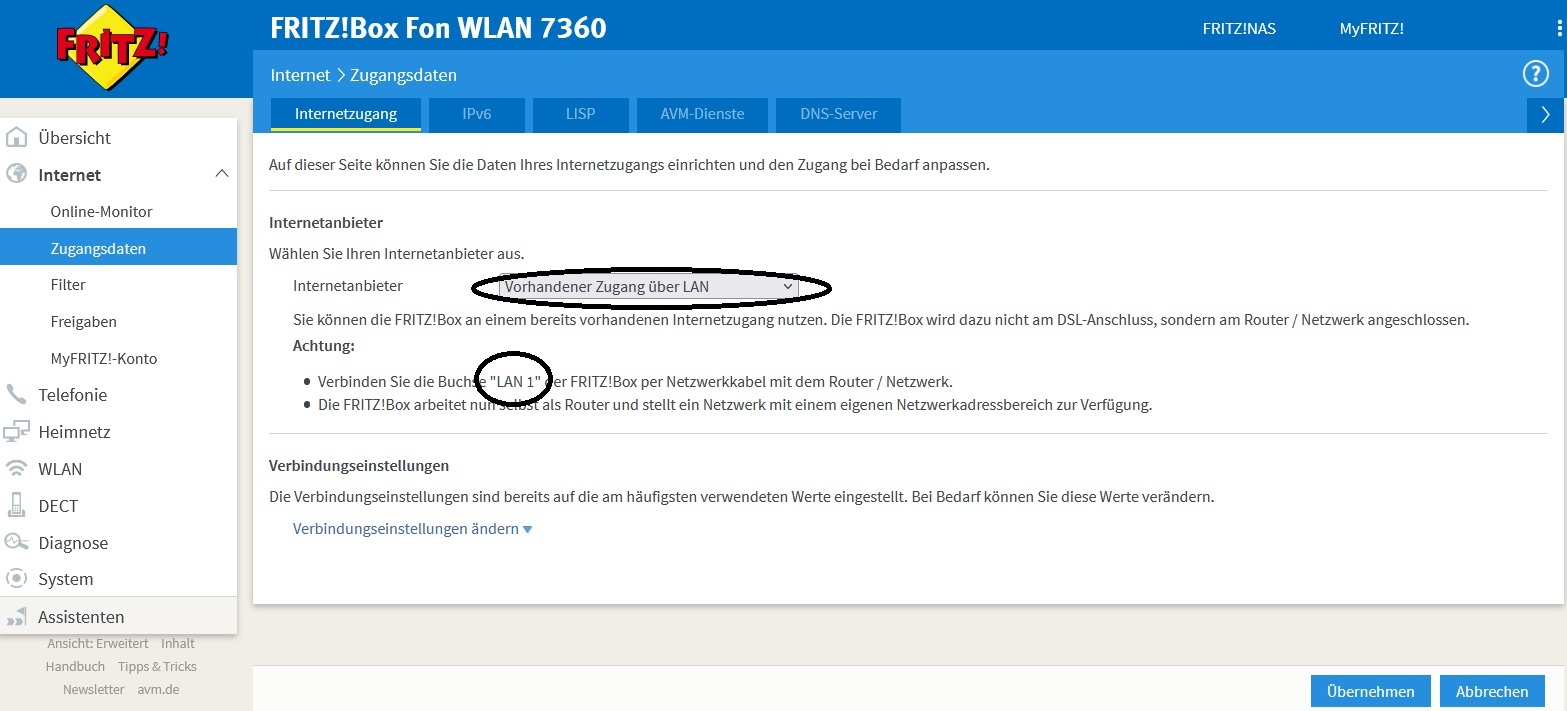Viewport: 1567px width, 711px height.
Task: Open the Assistenten menu item
Action: [118, 616]
